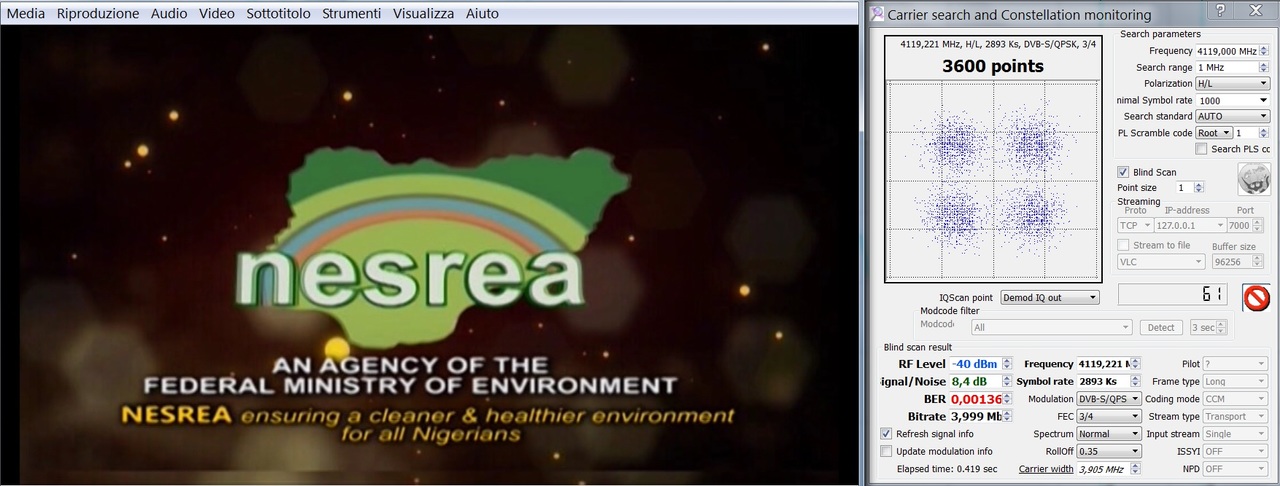The height and width of the screenshot is (486, 1280).
Task: Open the Modcode filter All dropdown
Action: pos(1051,327)
